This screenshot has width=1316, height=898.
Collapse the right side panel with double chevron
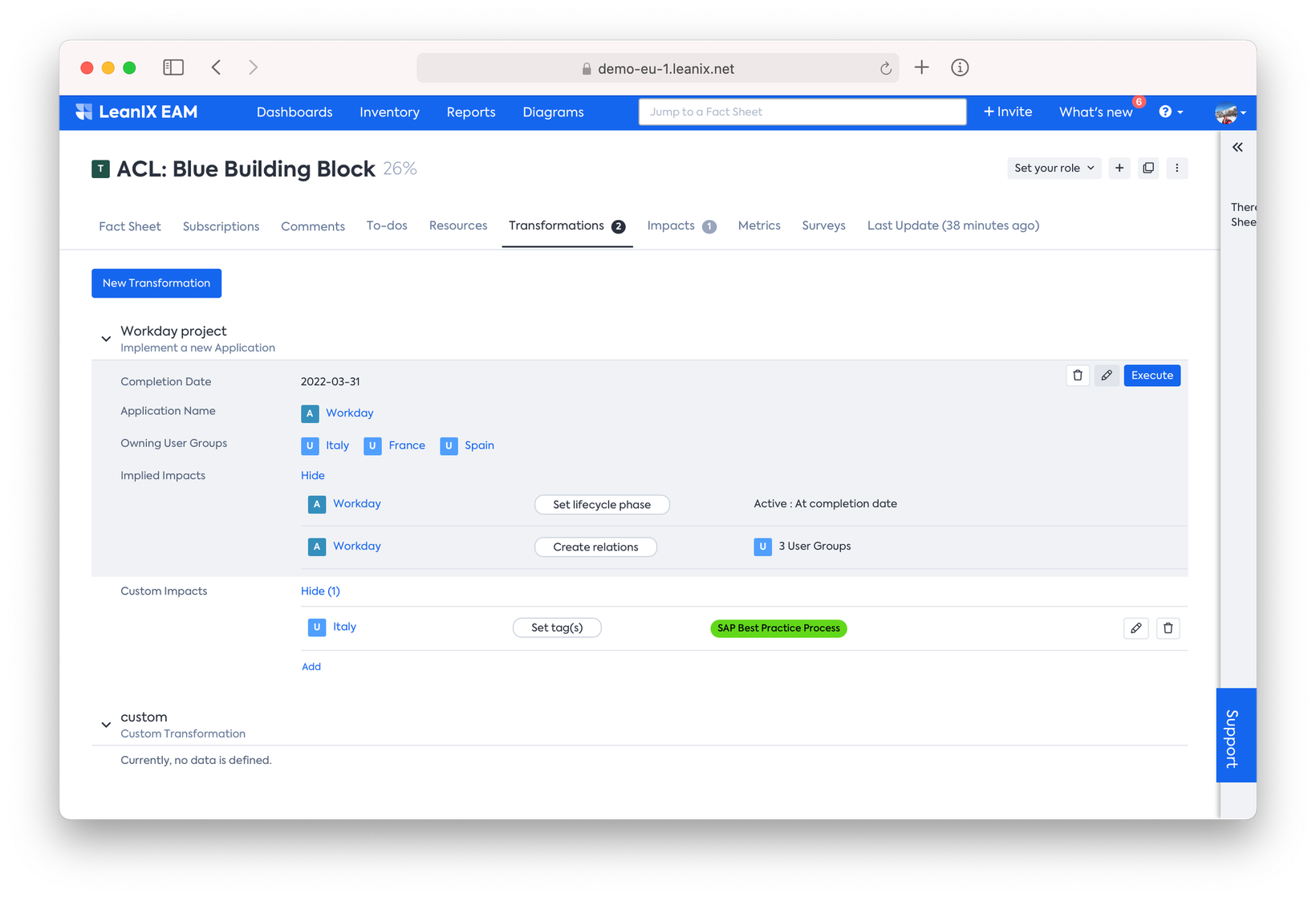1237,147
